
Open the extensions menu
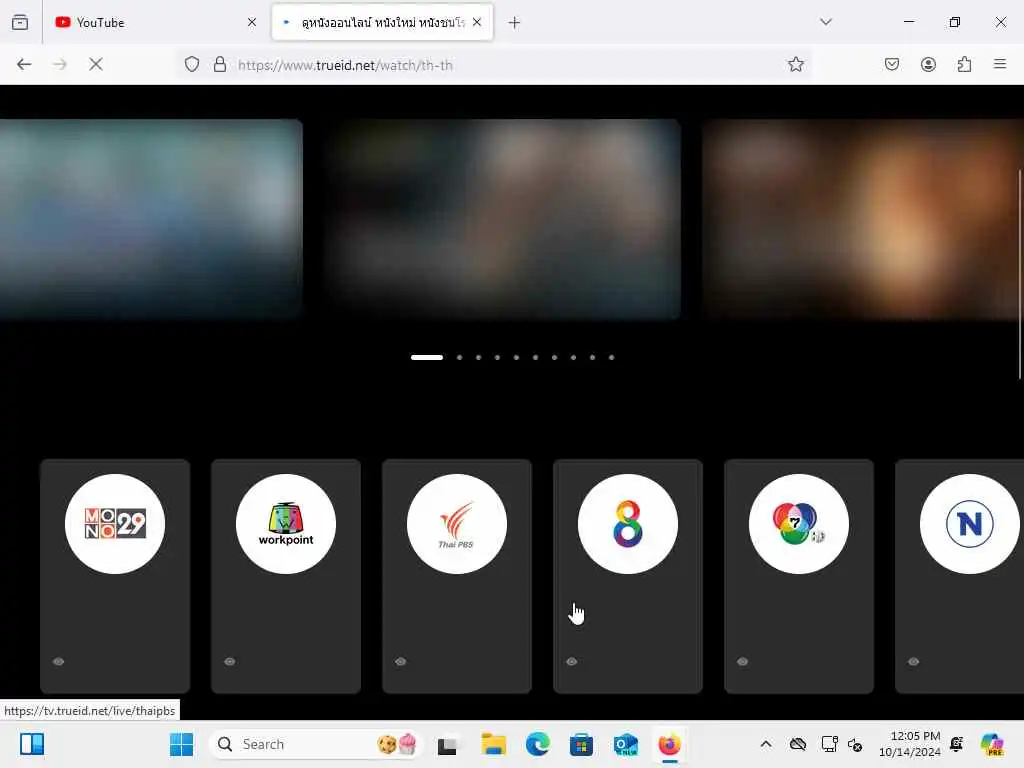pyautogui.click(x=964, y=64)
